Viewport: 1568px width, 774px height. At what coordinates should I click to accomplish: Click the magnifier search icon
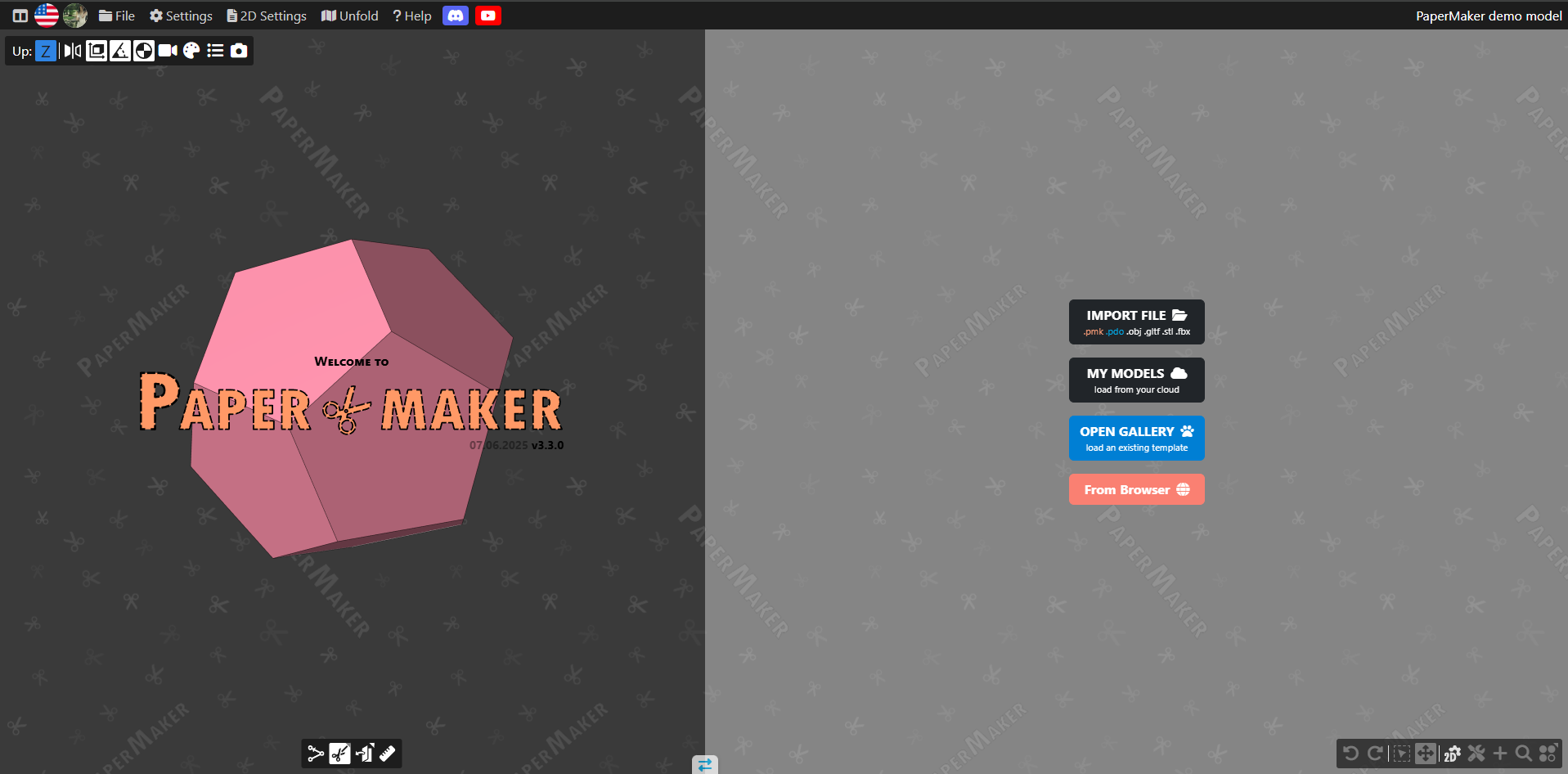click(1524, 754)
